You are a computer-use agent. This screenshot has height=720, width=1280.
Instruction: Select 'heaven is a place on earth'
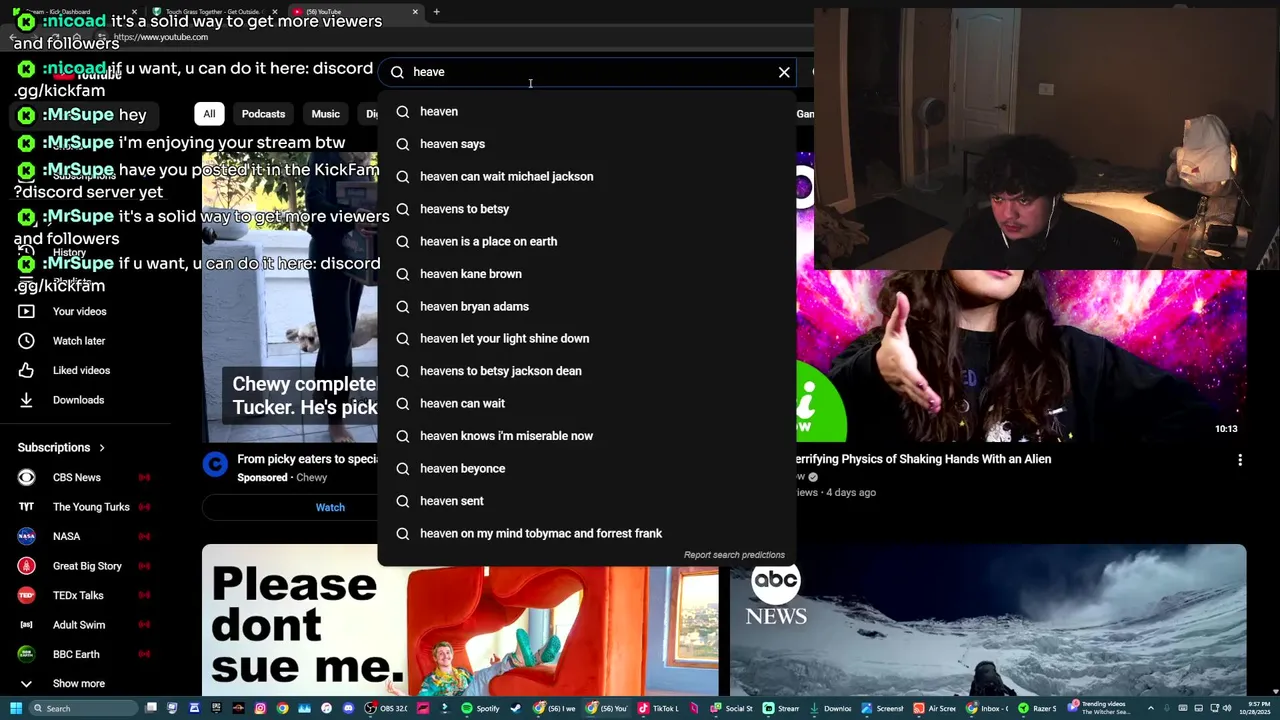tap(587, 241)
